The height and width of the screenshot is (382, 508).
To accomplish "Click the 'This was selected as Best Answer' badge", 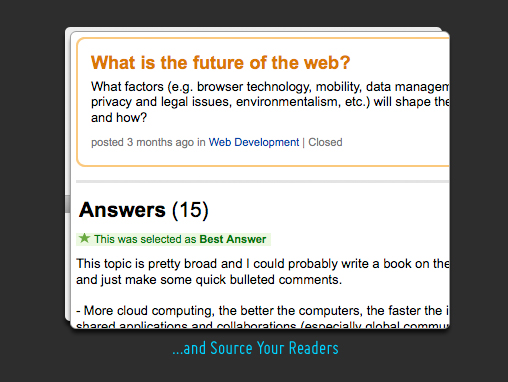I will (173, 239).
